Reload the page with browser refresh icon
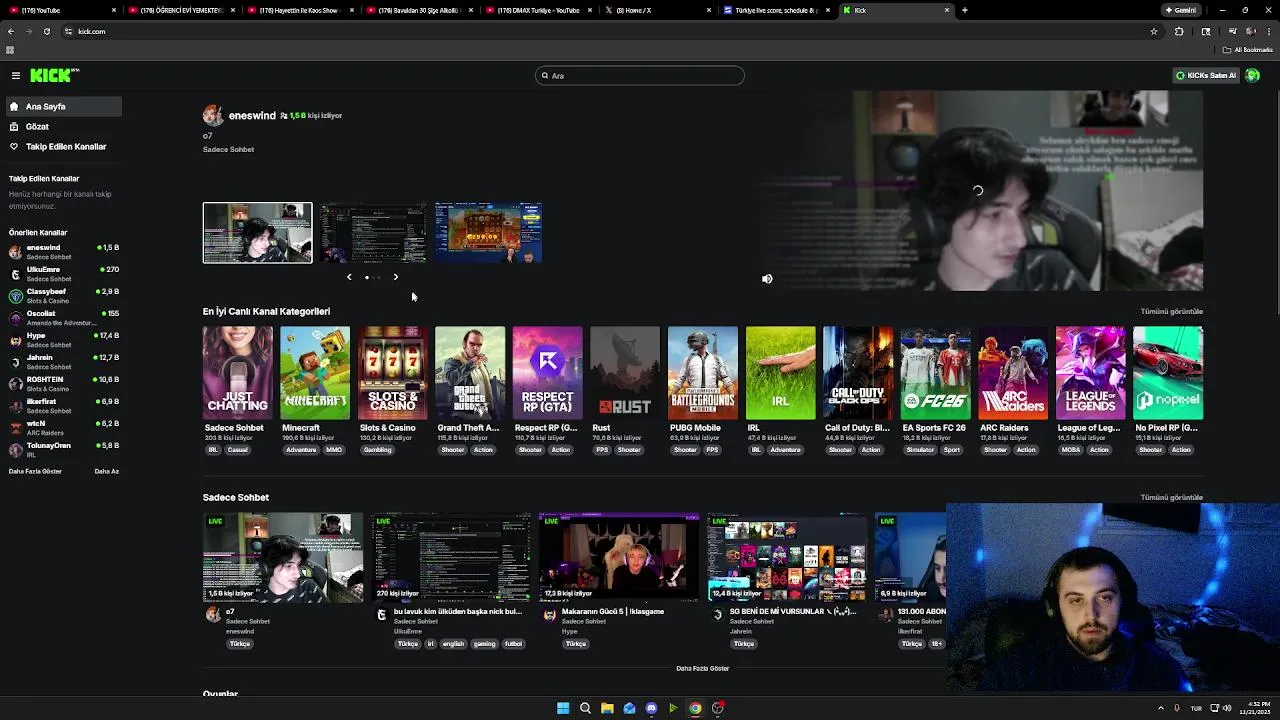The width and height of the screenshot is (1280, 720). coord(46,31)
